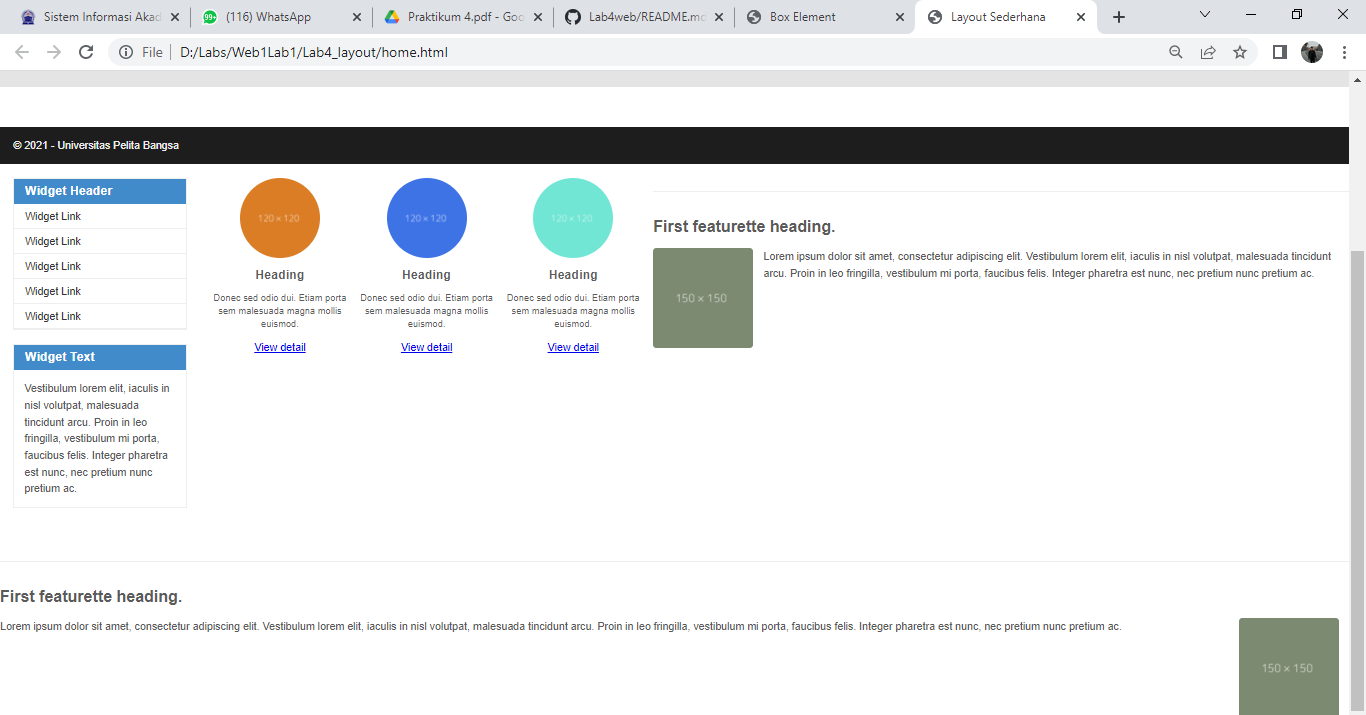Image resolution: width=1366 pixels, height=715 pixels.
Task: Open the three-dot Chrome menu
Action: point(1344,51)
